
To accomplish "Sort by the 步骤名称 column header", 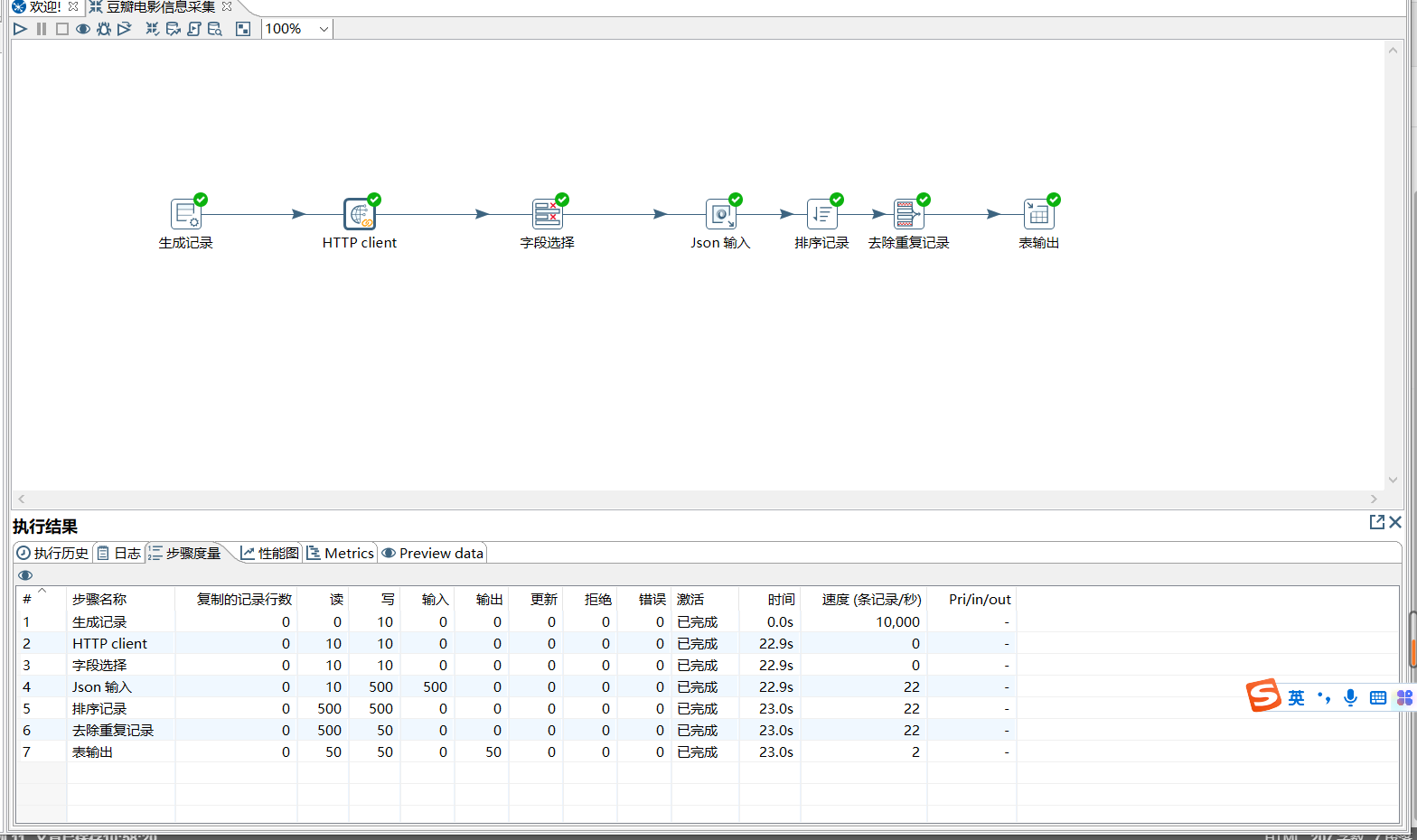I will [120, 599].
